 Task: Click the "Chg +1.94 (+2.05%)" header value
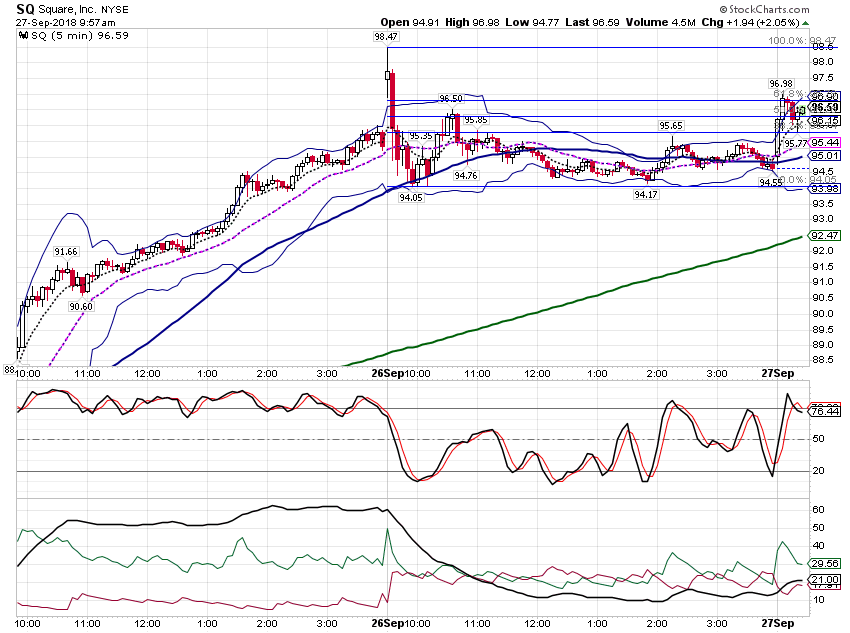click(750, 22)
